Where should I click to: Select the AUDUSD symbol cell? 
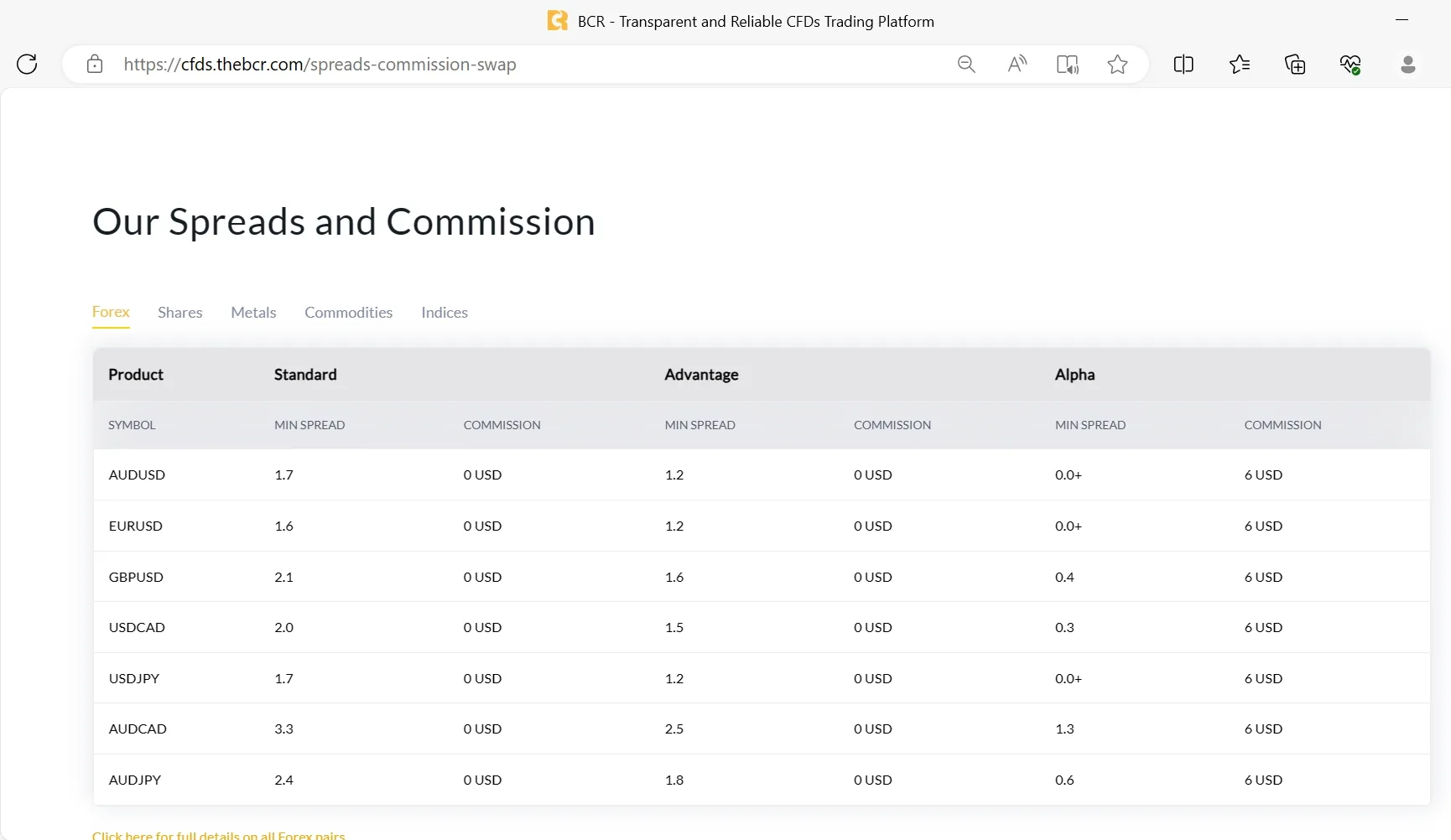click(137, 474)
